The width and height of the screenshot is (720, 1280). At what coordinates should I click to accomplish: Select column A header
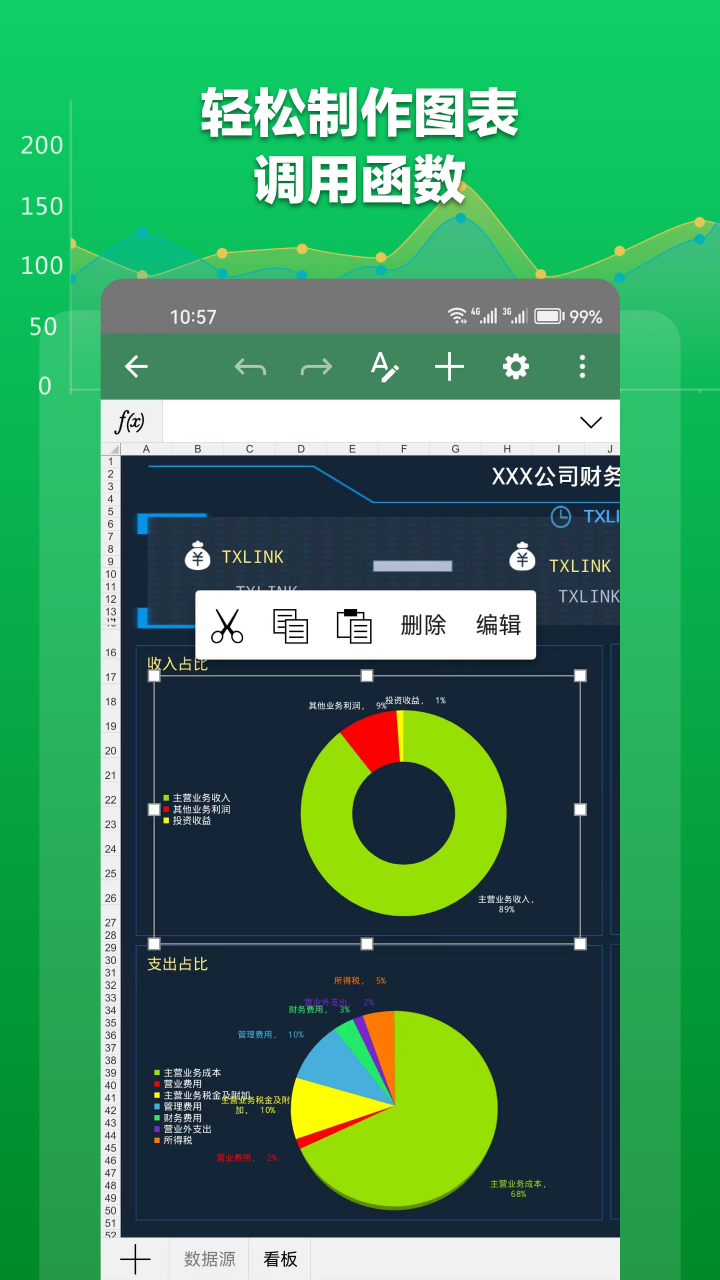point(146,449)
